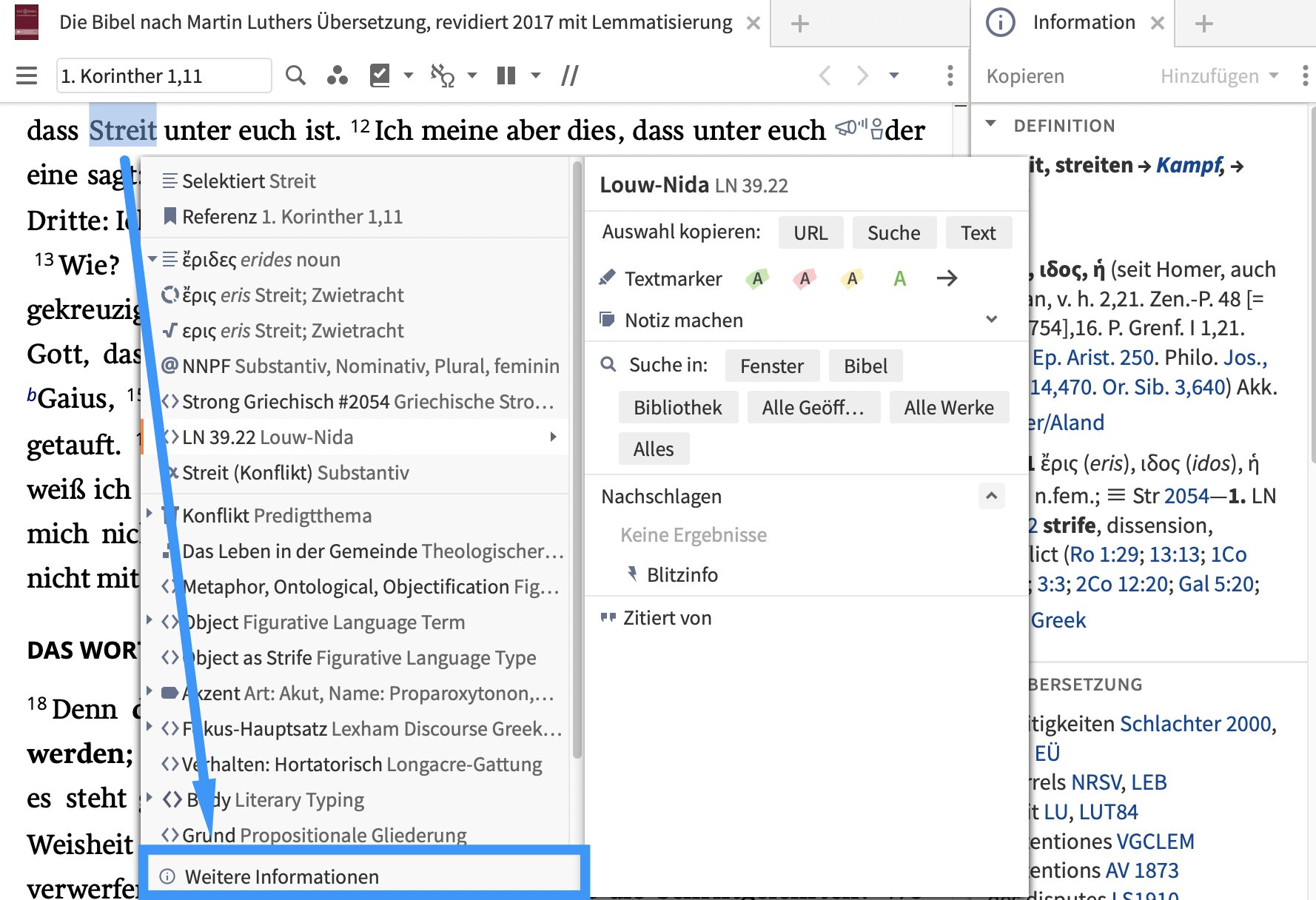Expand the Fokus-Hauptsatz Lexham Discourse row
The image size is (1316, 900).
(x=150, y=727)
